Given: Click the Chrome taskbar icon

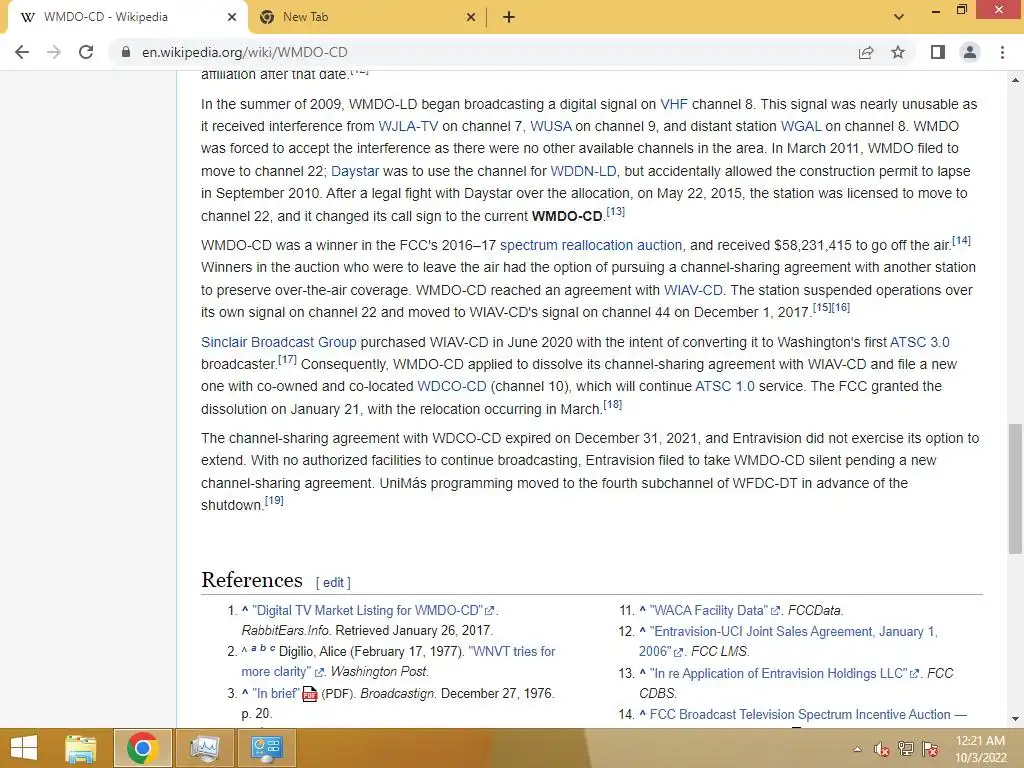Looking at the screenshot, I should pyautogui.click(x=142, y=748).
